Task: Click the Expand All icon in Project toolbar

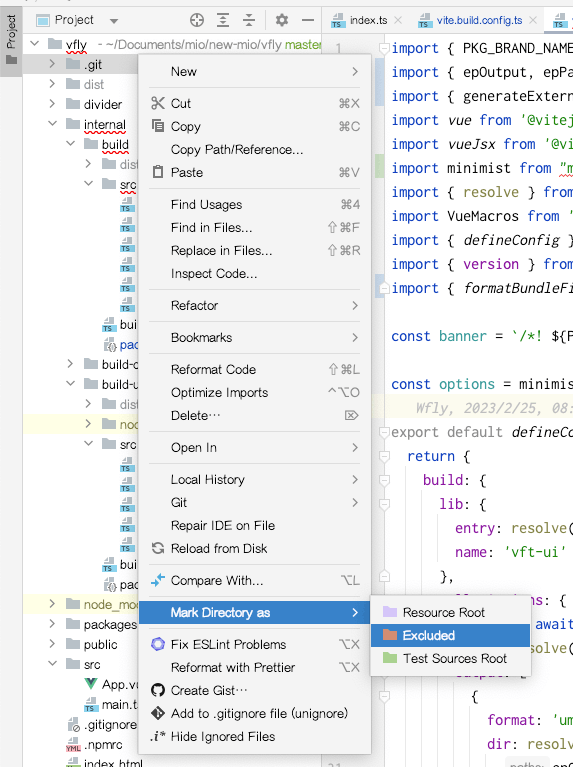Action: [223, 20]
